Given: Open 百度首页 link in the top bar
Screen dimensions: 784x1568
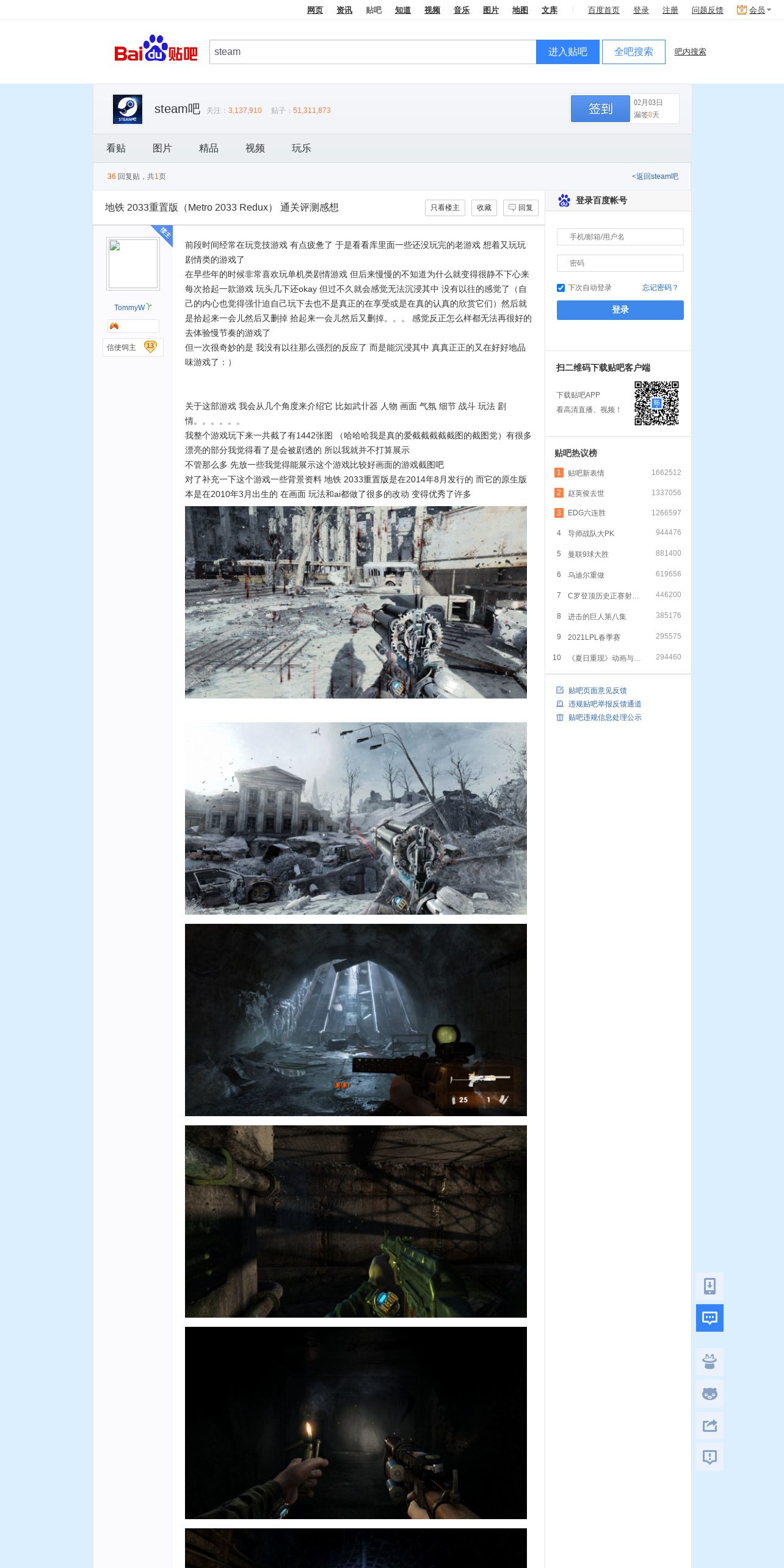Looking at the screenshot, I should (604, 10).
